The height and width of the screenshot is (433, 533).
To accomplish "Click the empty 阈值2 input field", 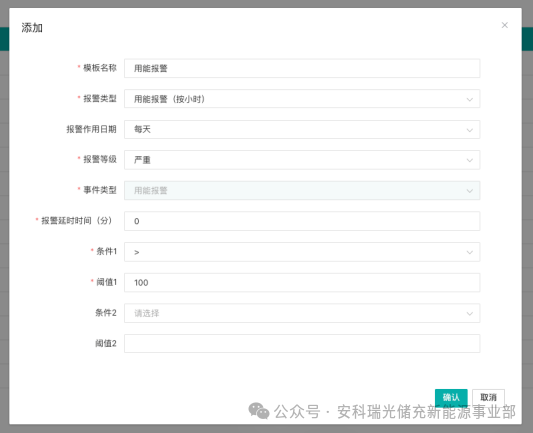I will [x=302, y=344].
